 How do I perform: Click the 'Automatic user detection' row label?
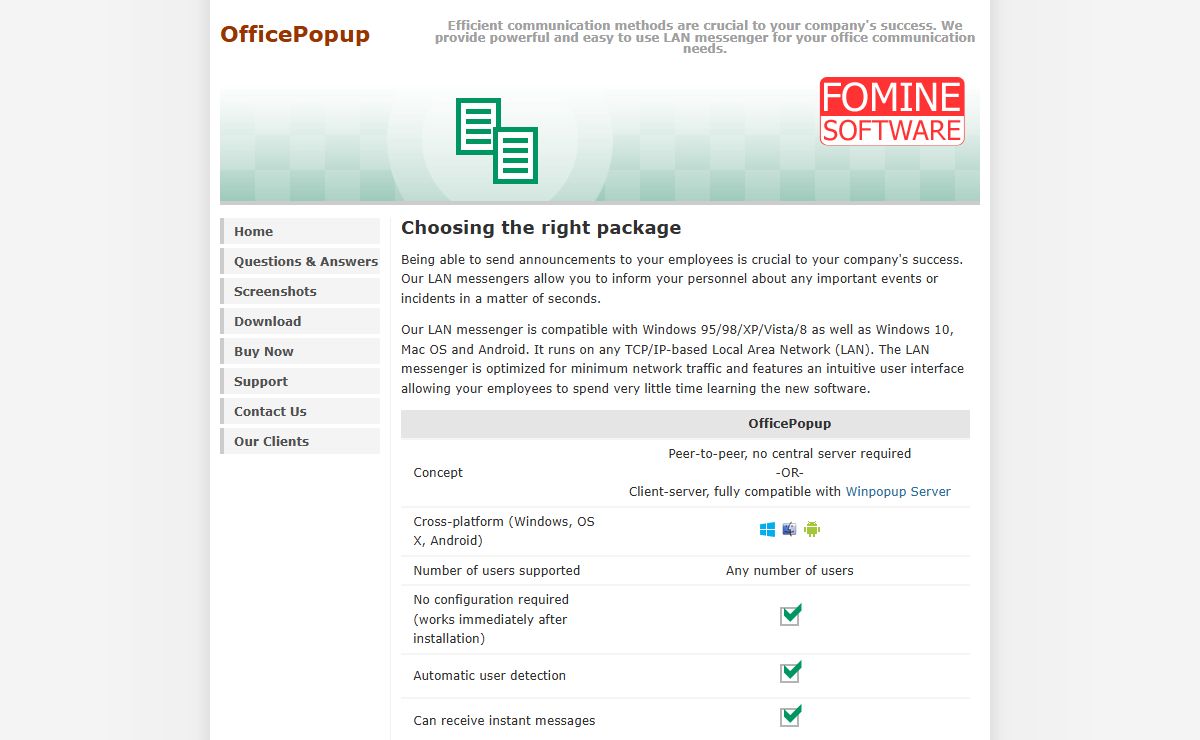[490, 676]
